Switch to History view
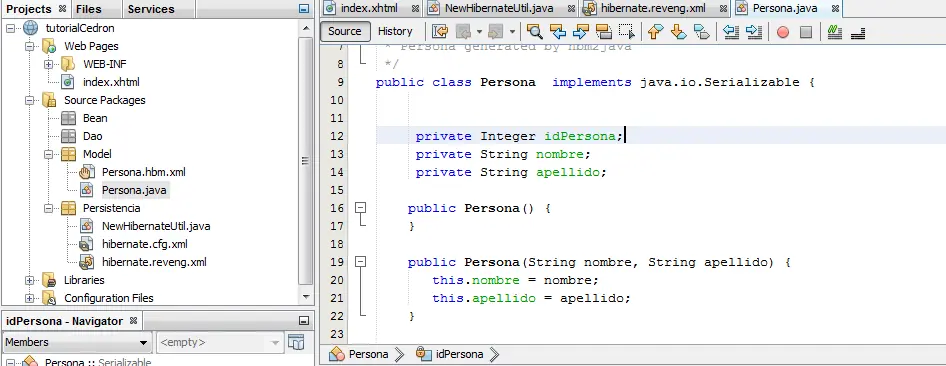This screenshot has height=366, width=946. pos(395,31)
